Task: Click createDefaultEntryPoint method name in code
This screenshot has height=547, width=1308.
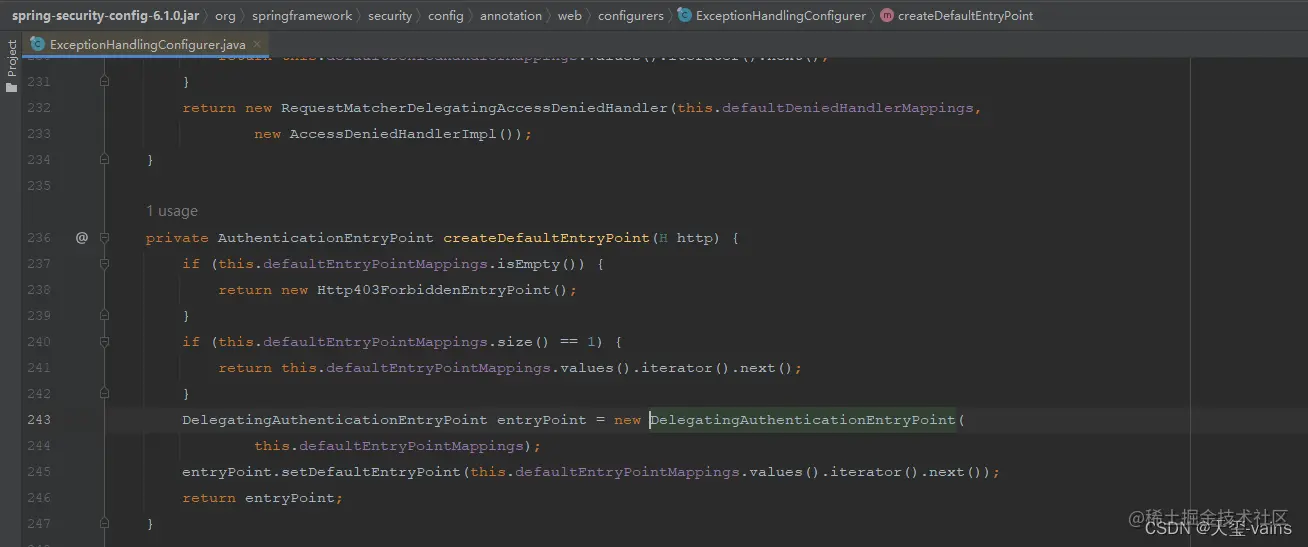Action: coord(546,238)
